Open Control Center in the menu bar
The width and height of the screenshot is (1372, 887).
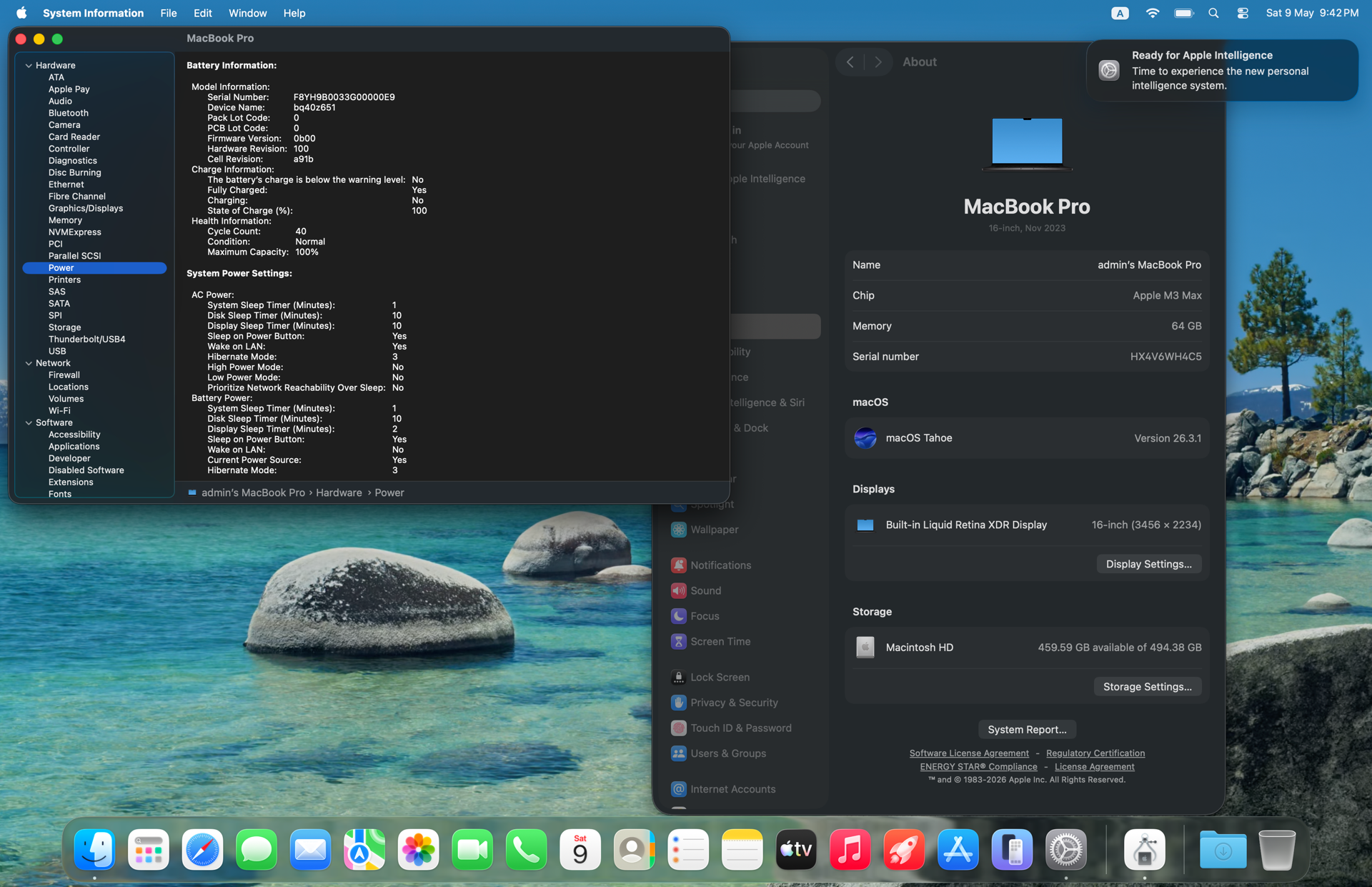(1243, 13)
